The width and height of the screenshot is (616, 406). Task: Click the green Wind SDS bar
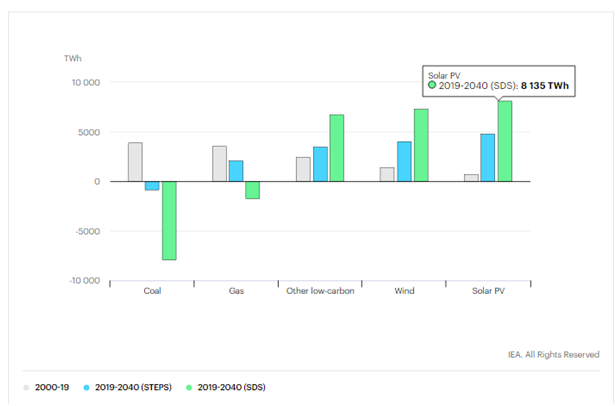(x=421, y=145)
